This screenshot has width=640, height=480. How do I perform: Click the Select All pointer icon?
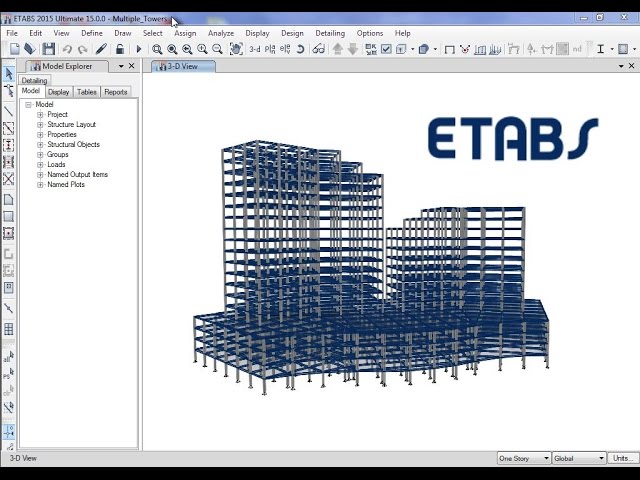tap(9, 356)
